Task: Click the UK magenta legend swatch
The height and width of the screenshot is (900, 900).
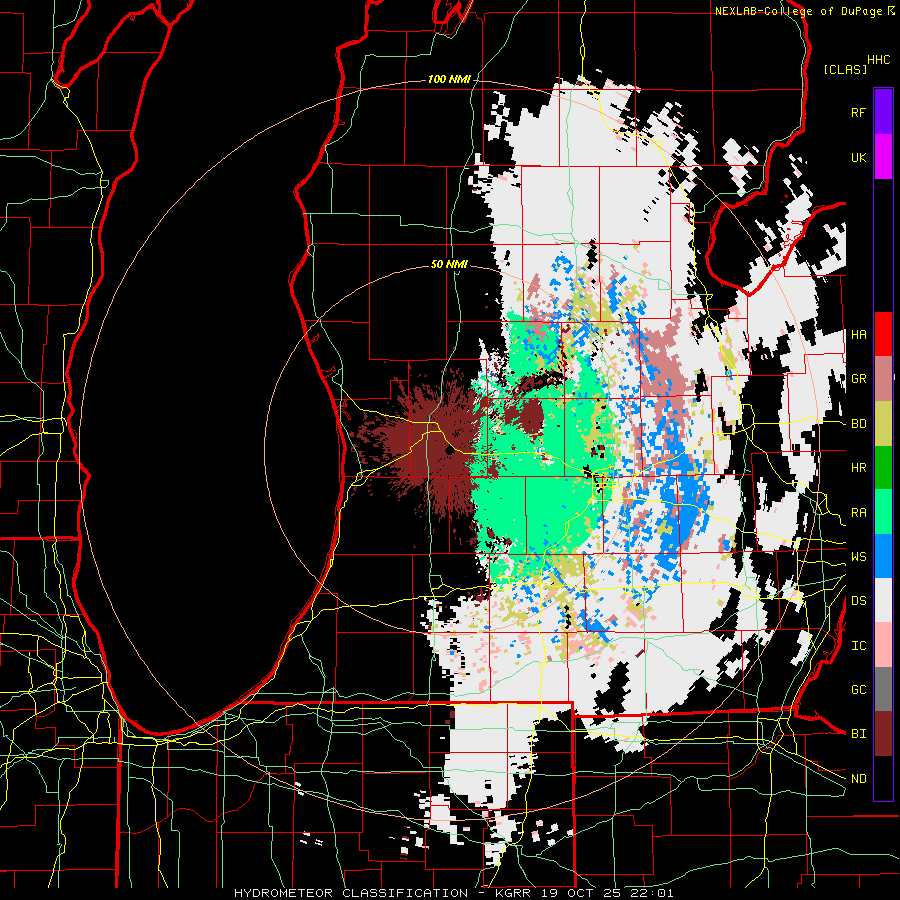Action: coord(883,157)
